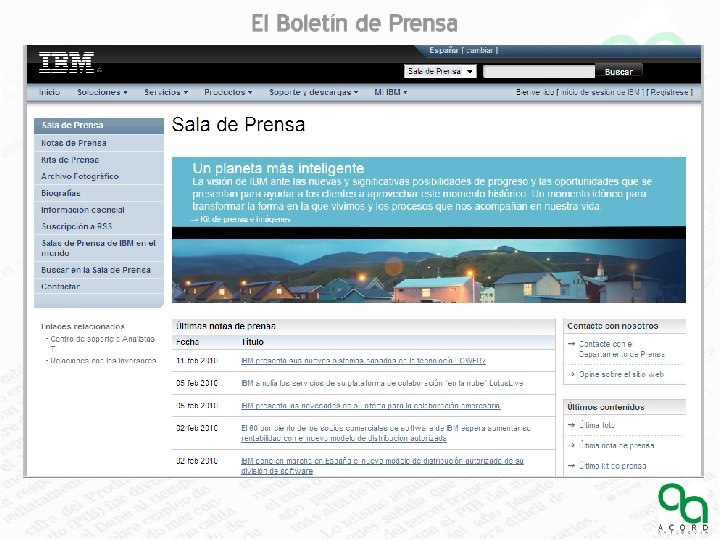This screenshot has height=540, width=720.
Task: Click Kit de prensa e imágenes banner link
Action: pos(245,219)
